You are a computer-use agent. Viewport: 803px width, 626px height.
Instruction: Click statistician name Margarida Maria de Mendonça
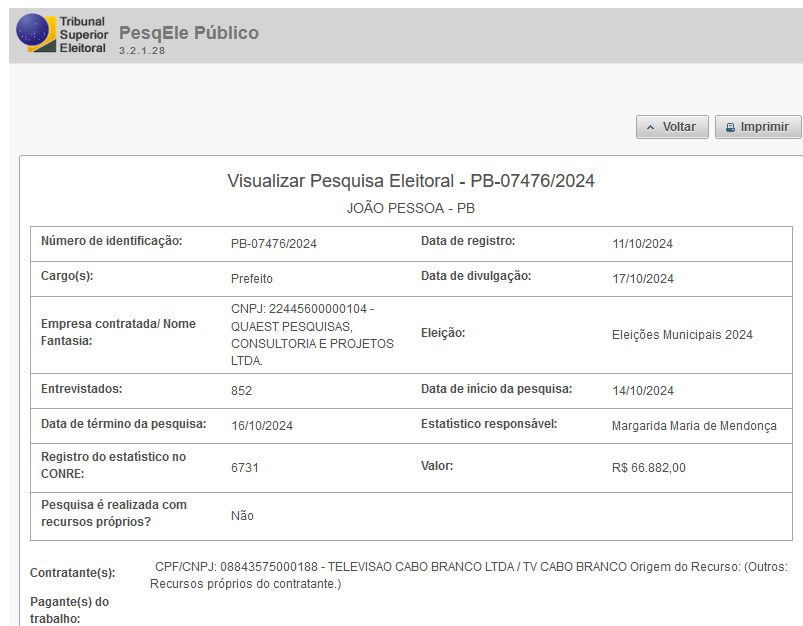[x=694, y=426]
